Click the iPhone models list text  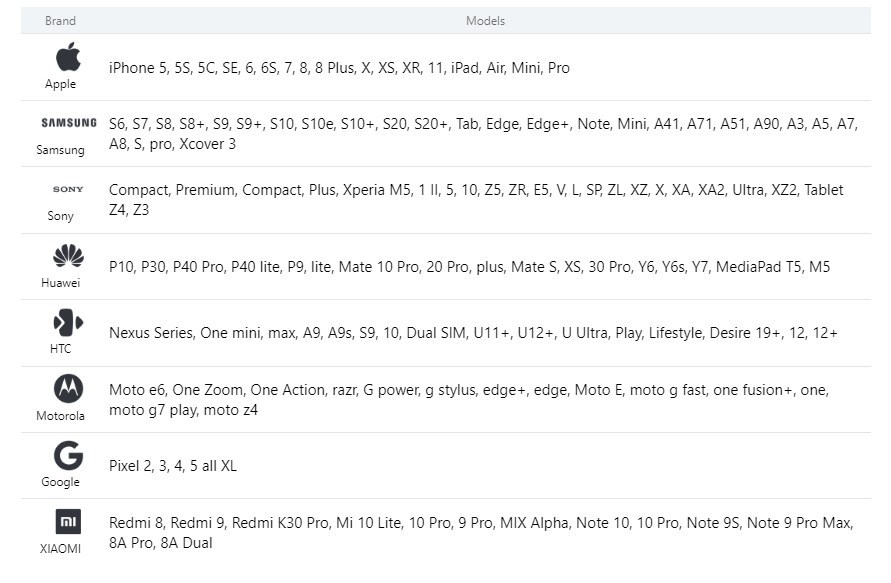click(339, 68)
